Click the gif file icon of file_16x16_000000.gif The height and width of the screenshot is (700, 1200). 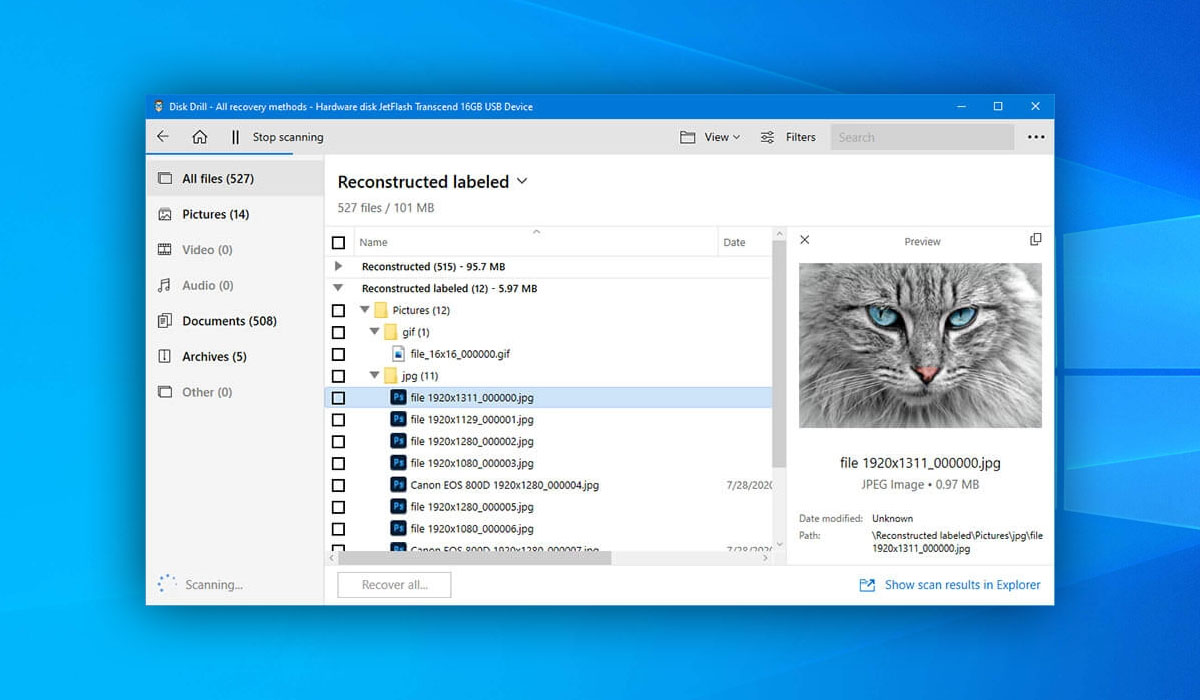pos(398,354)
